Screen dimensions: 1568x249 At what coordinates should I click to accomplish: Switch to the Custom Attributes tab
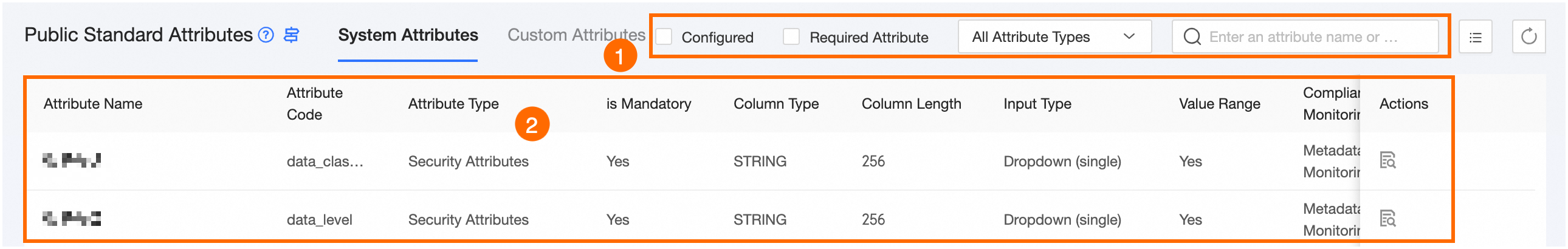point(576,35)
